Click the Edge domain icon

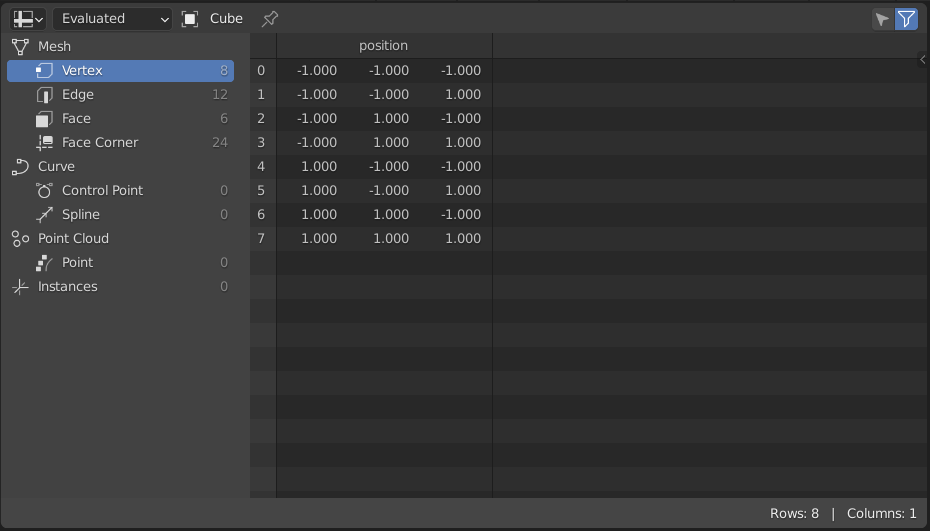[x=44, y=95]
